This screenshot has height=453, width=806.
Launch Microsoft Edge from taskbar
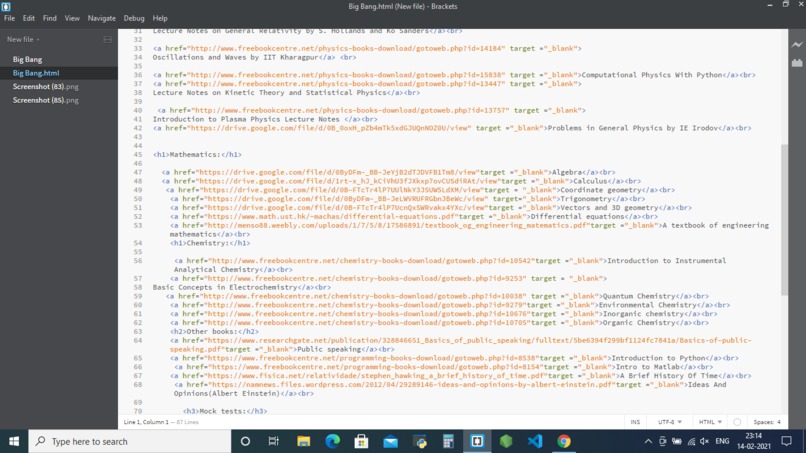point(333,441)
